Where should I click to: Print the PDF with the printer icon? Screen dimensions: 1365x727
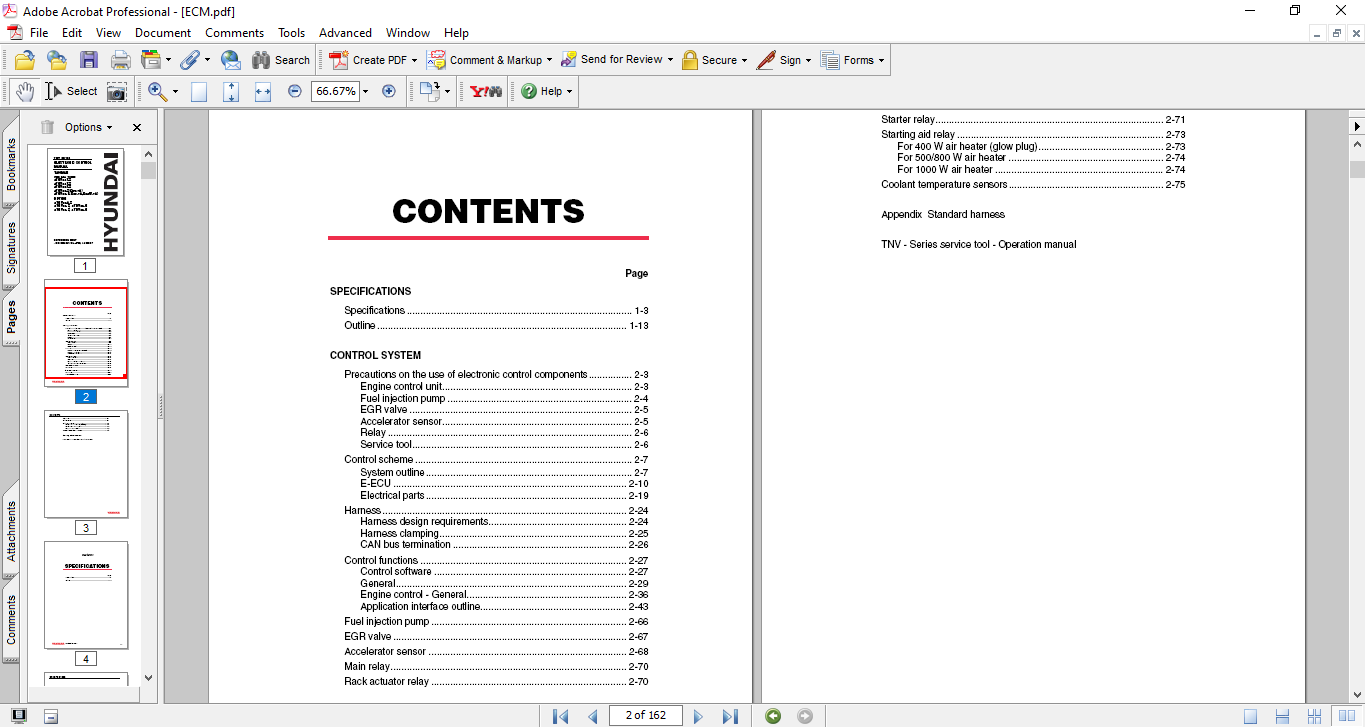(x=121, y=60)
